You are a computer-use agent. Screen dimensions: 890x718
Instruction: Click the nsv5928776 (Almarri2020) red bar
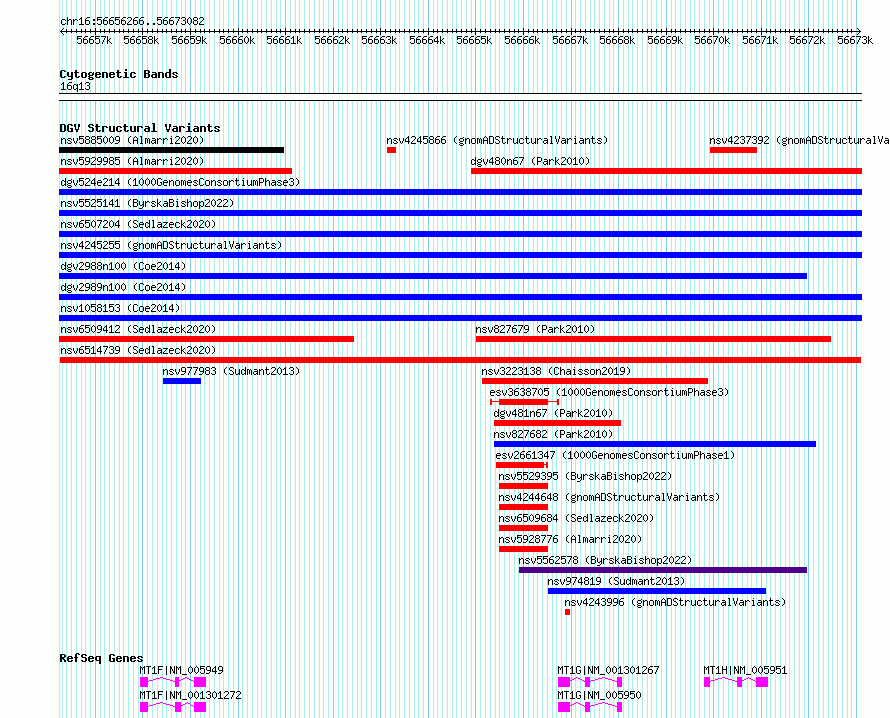[523, 549]
